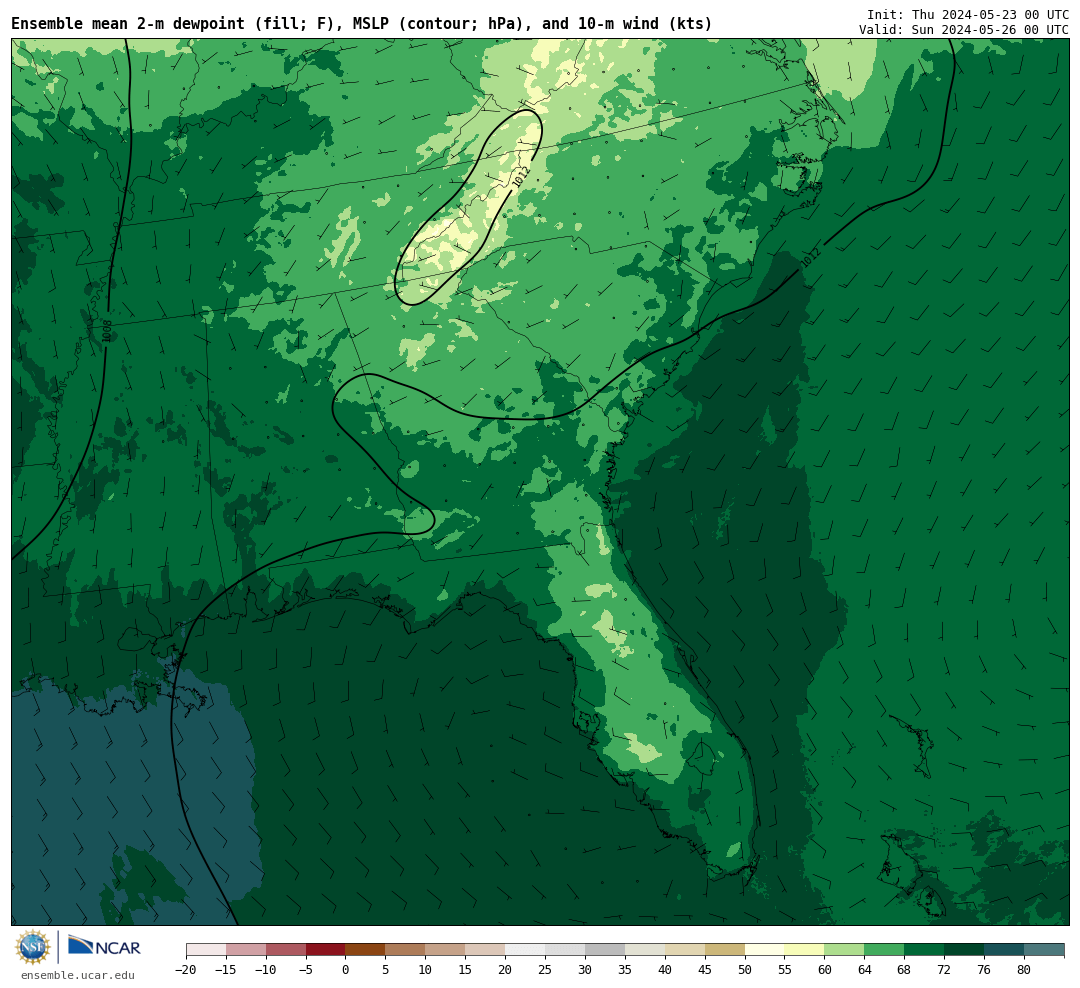Pick the 72 to 76 darkest green swatch
This screenshot has height=988, width=1080.
click(x=964, y=950)
